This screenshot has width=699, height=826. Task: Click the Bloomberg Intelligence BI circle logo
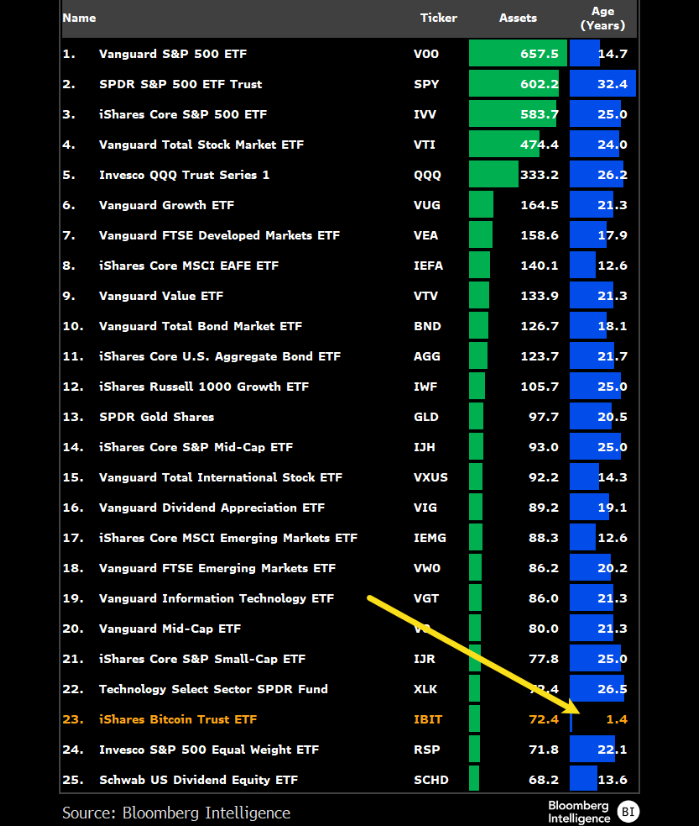tap(627, 811)
